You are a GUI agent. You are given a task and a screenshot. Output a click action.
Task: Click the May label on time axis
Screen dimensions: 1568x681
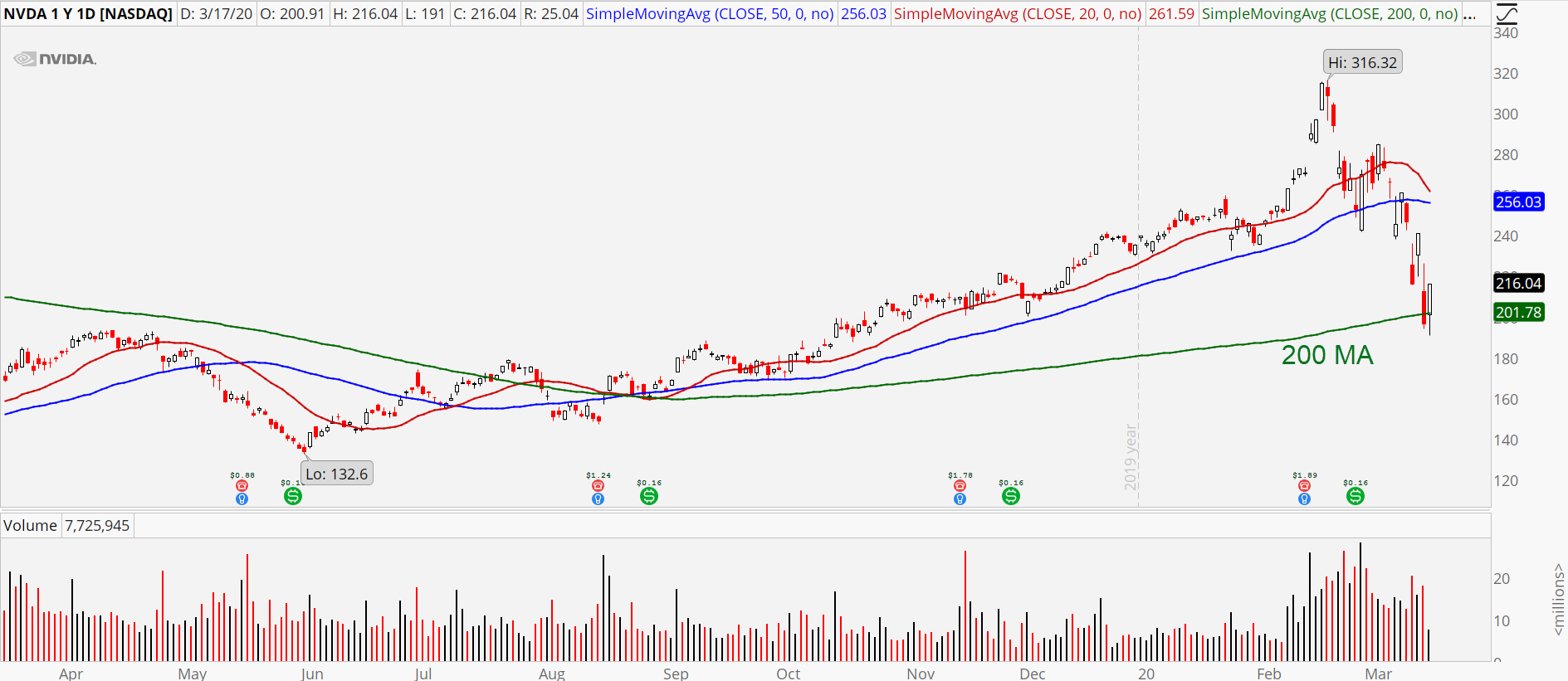pyautogui.click(x=192, y=674)
